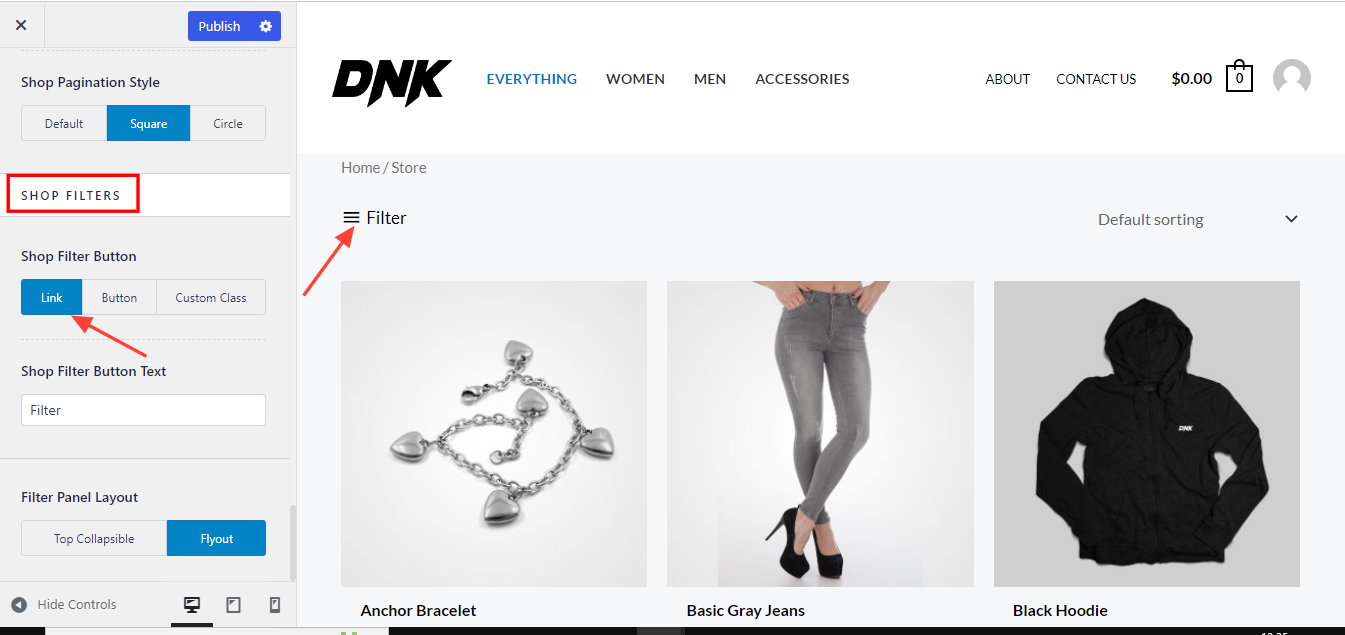The height and width of the screenshot is (635, 1345).
Task: Click the Shop Filter Button Text field
Action: pyautogui.click(x=143, y=410)
